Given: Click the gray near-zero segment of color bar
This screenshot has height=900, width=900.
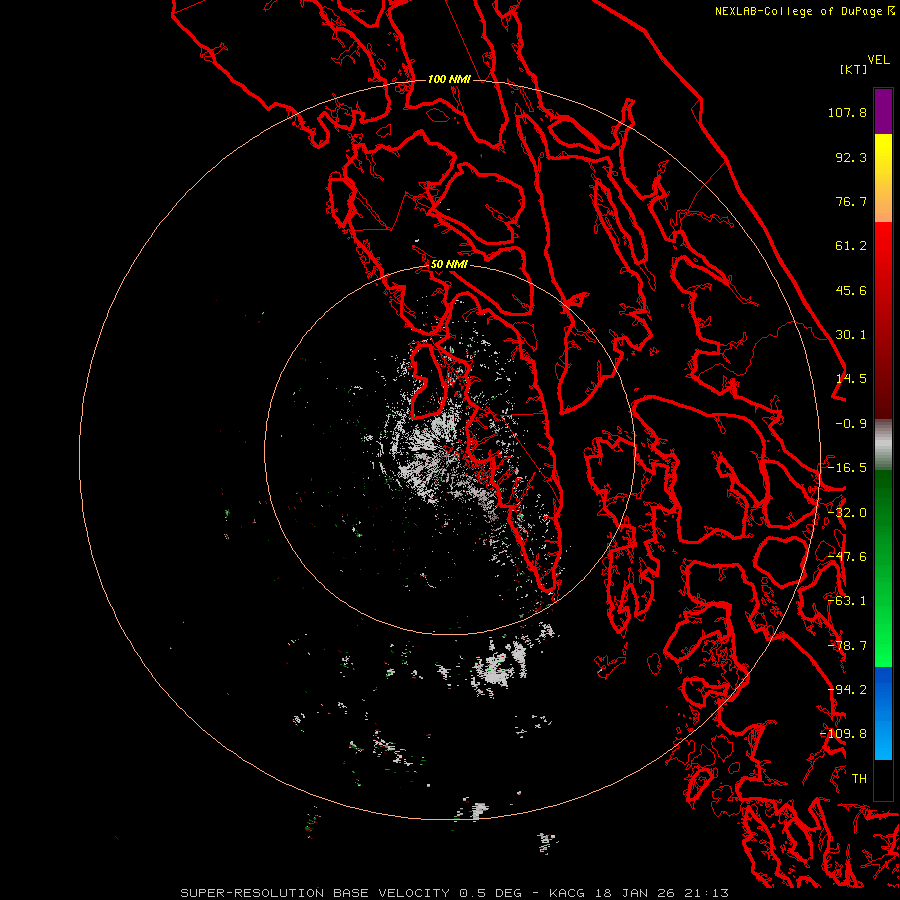Looking at the screenshot, I should 883,445.
